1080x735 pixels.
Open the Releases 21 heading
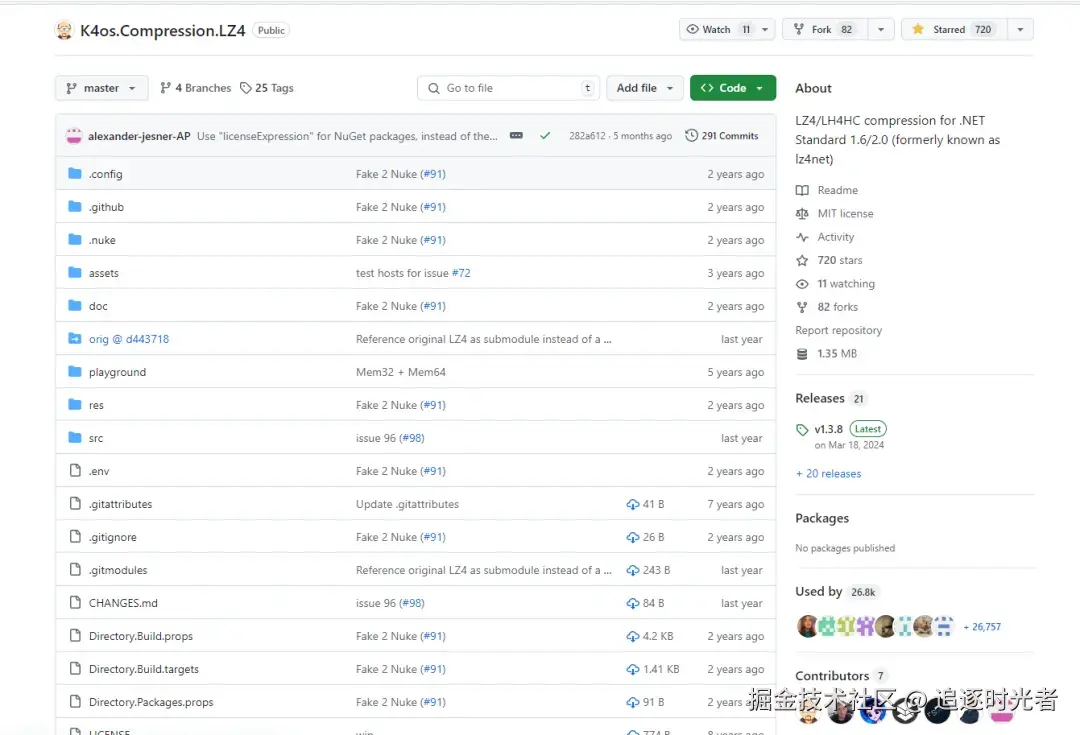click(830, 398)
